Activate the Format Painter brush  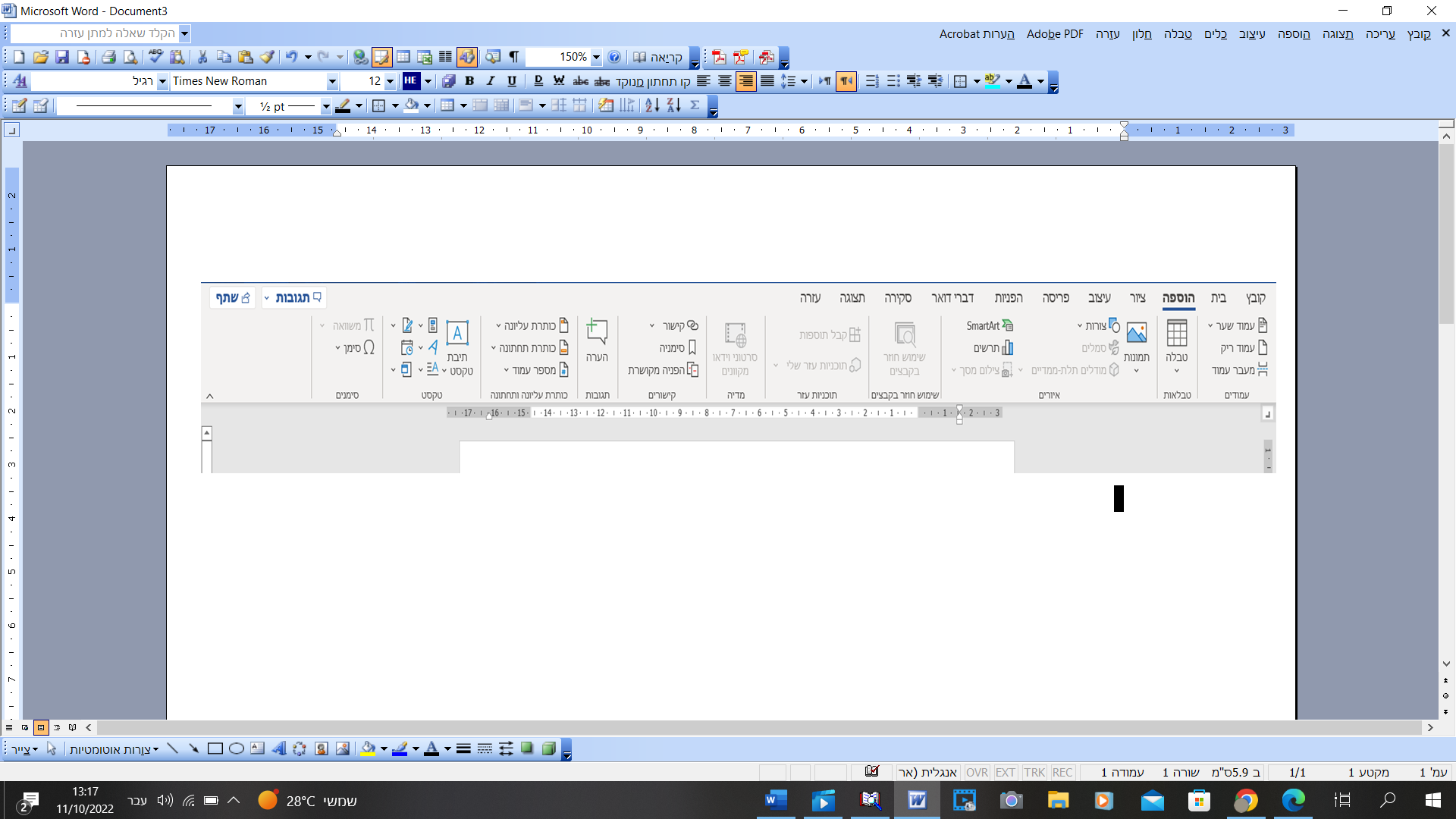click(x=267, y=57)
